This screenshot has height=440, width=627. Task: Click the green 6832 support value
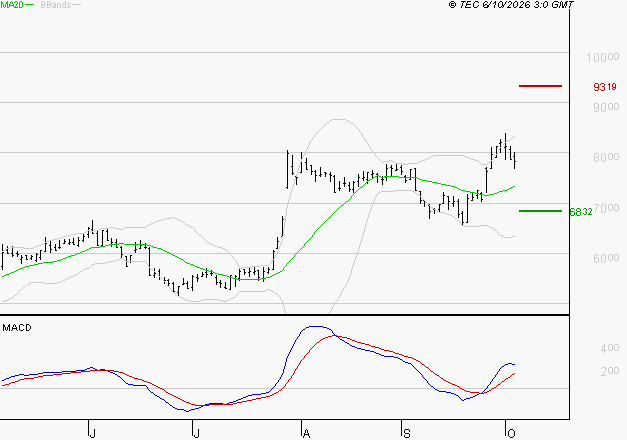(x=581, y=212)
